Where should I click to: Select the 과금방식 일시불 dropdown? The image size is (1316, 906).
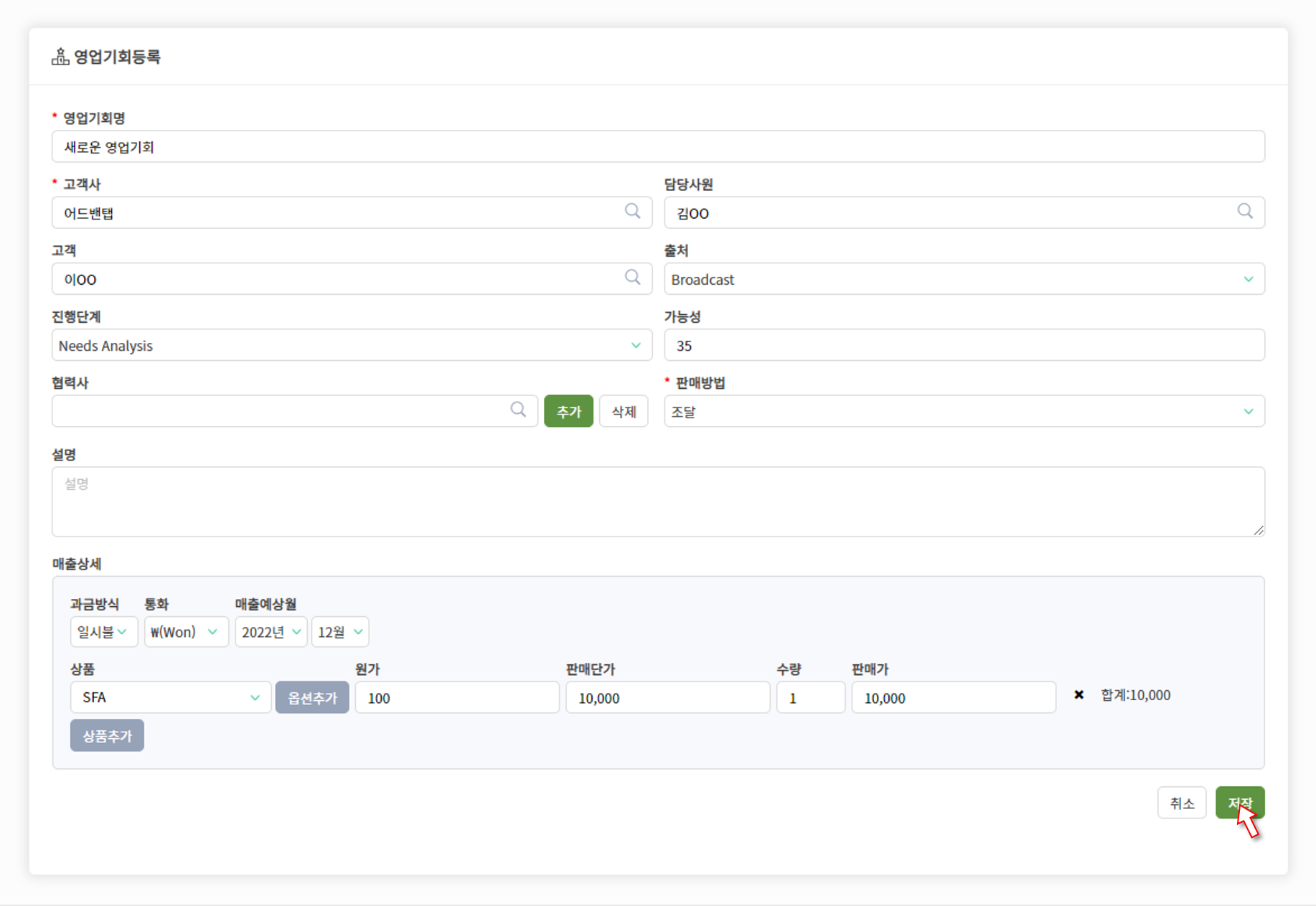tap(103, 632)
